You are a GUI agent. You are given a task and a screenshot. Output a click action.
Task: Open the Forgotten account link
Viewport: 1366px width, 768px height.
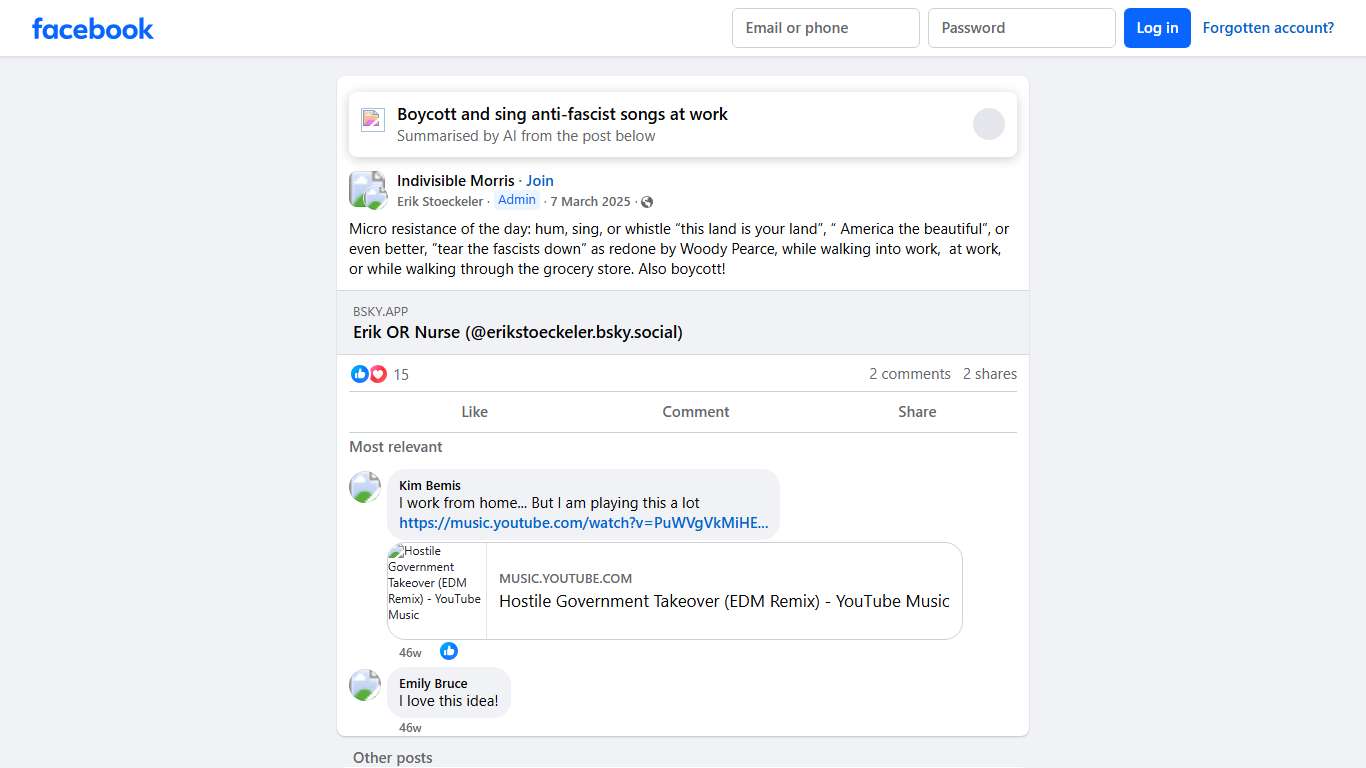pos(1268,28)
